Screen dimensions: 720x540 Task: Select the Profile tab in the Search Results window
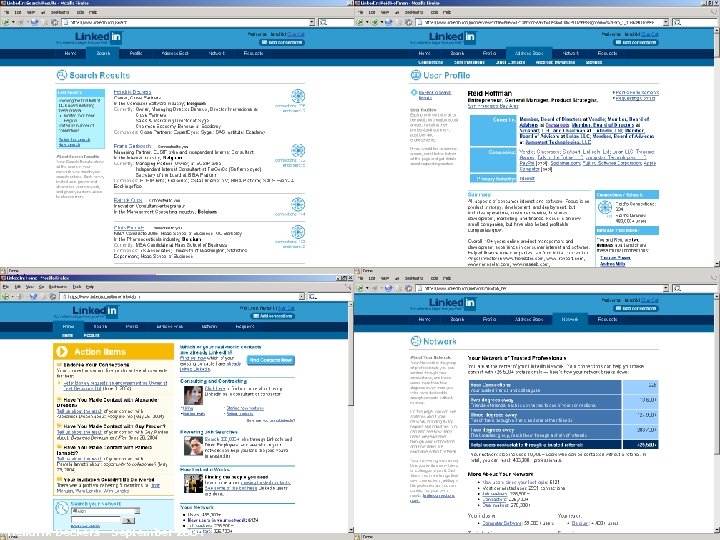tap(135, 53)
